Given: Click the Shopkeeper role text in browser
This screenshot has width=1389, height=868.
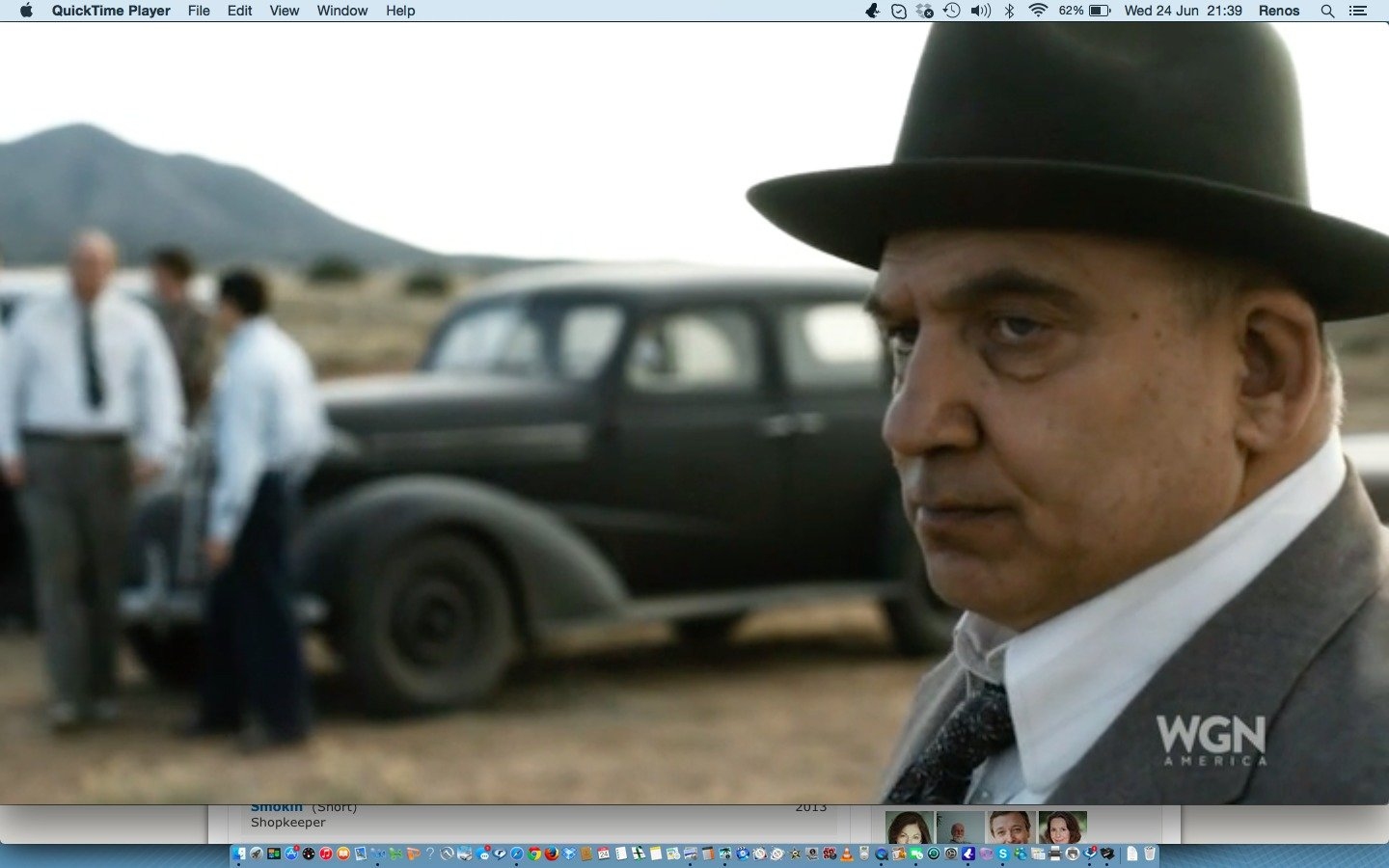Looking at the screenshot, I should [x=288, y=823].
